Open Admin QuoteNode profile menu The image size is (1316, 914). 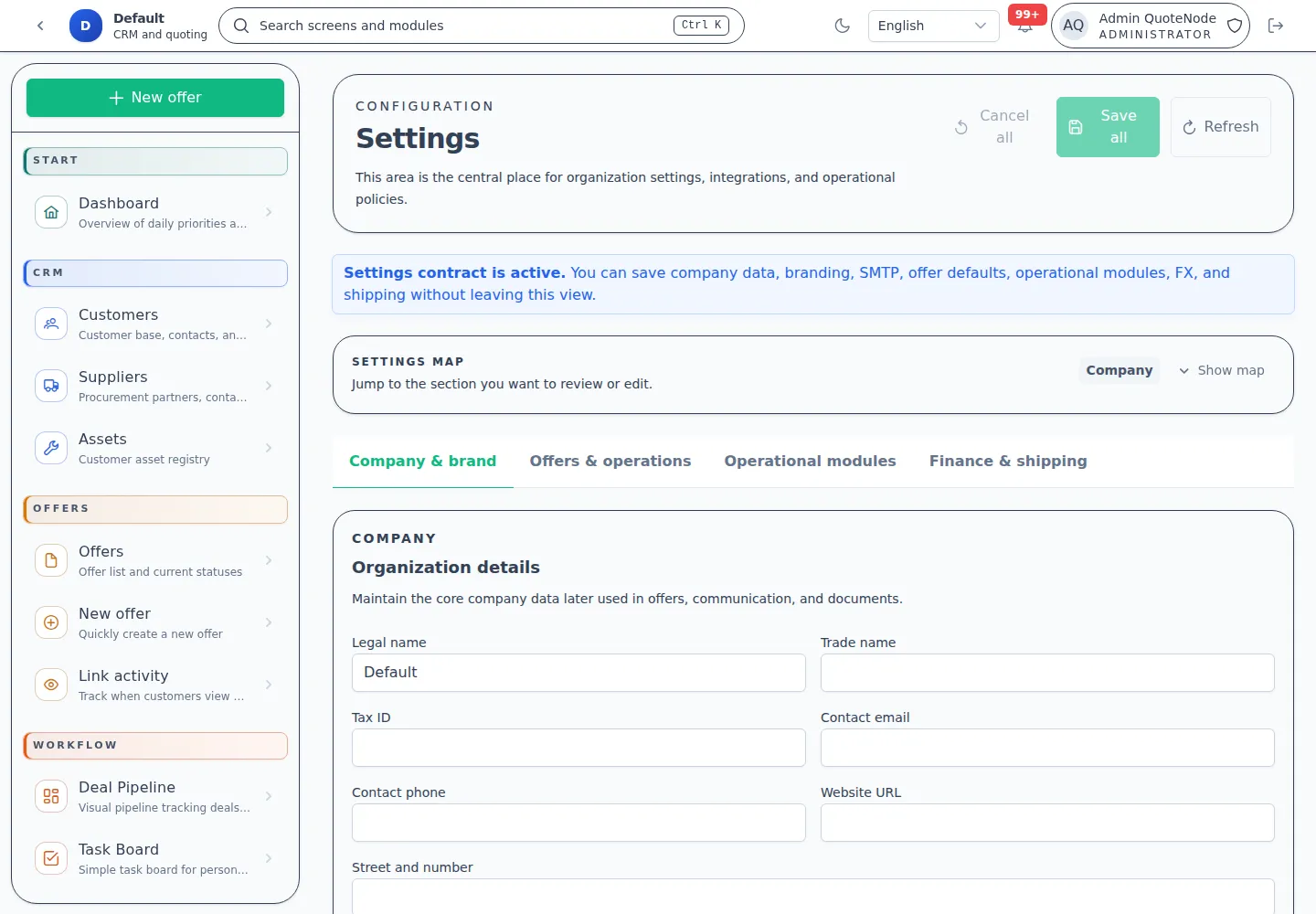[x=1151, y=26]
